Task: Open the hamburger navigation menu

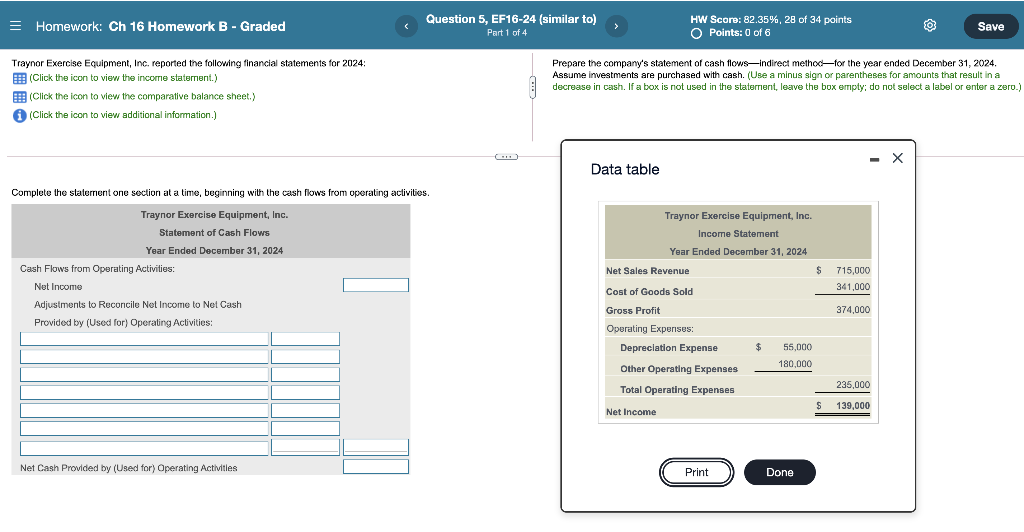Action: click(x=16, y=26)
